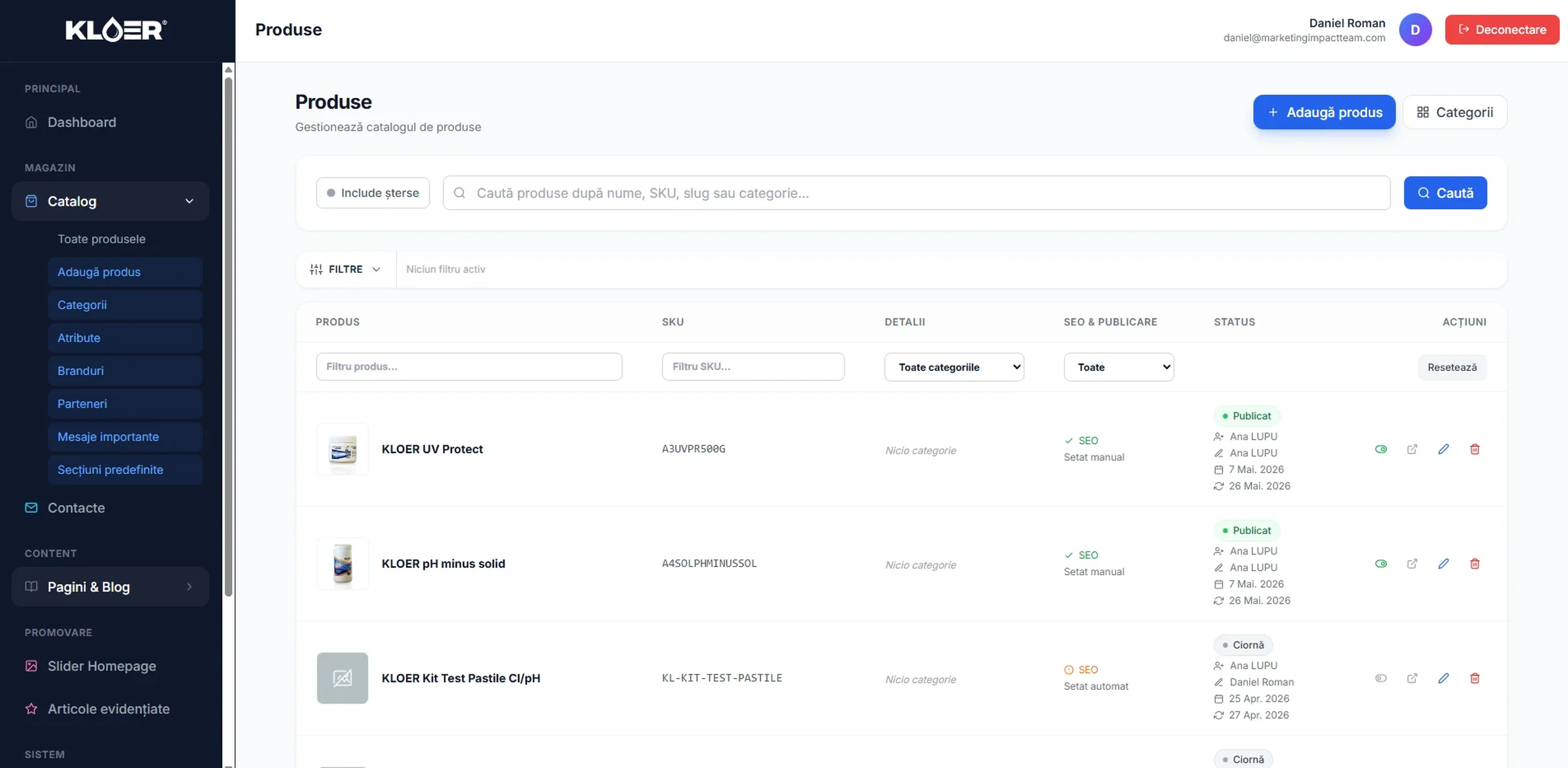1568x768 pixels.
Task: Open KLOER pH minus solid product name
Action: click(x=443, y=563)
